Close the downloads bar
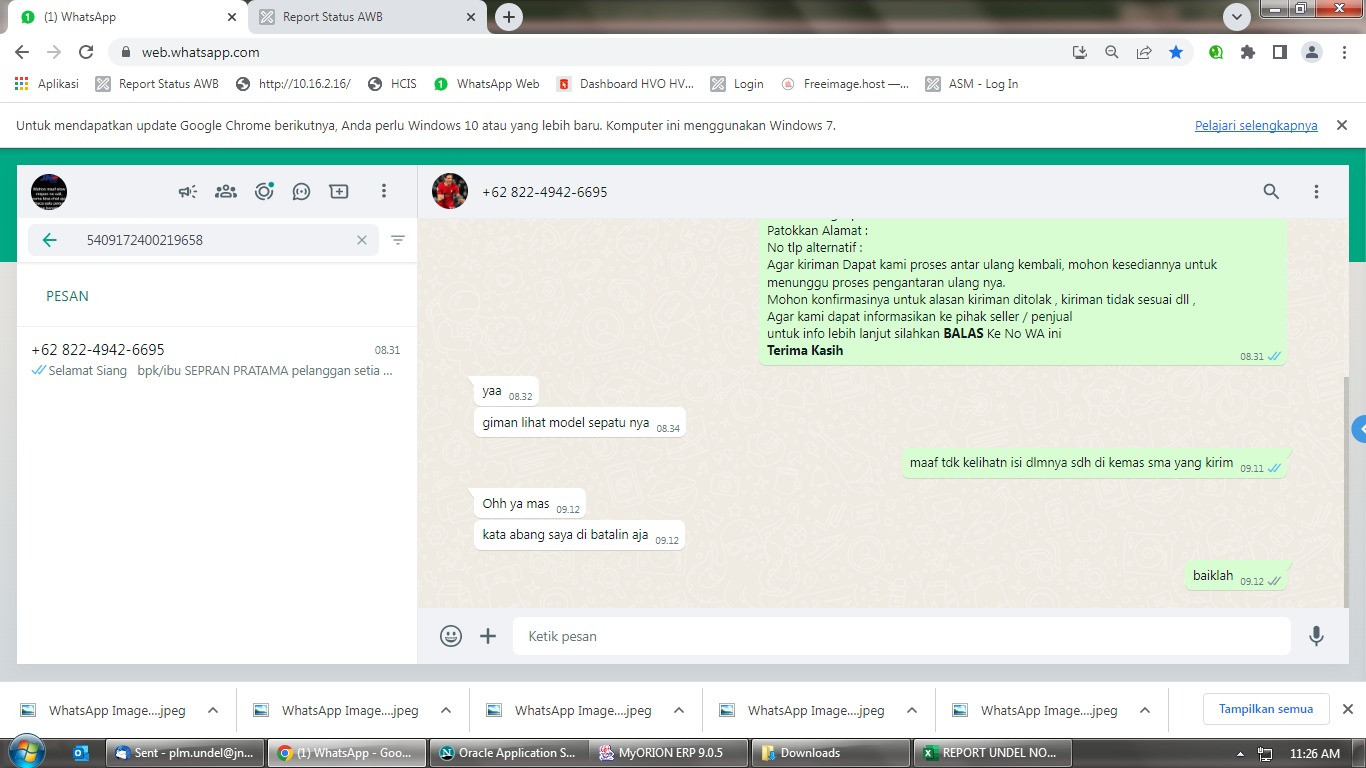This screenshot has height=768, width=1366. click(x=1348, y=709)
